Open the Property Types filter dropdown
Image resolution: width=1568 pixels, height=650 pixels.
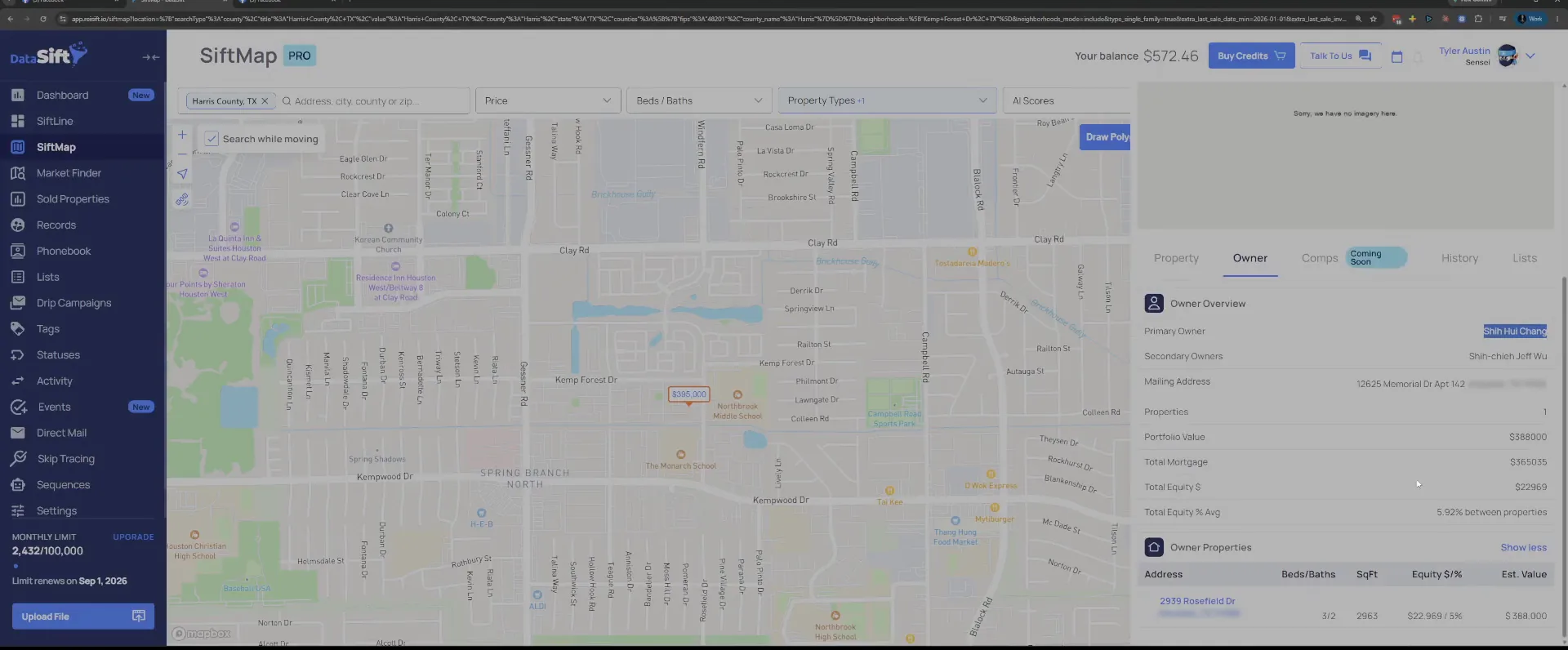coord(887,100)
